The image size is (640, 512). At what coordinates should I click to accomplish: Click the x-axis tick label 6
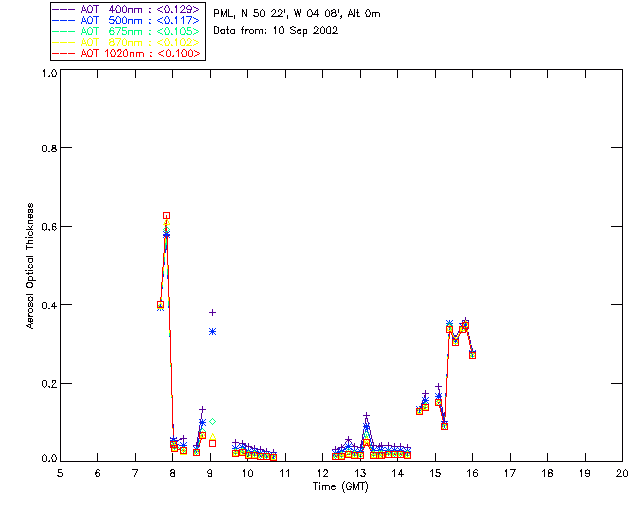coord(98,473)
